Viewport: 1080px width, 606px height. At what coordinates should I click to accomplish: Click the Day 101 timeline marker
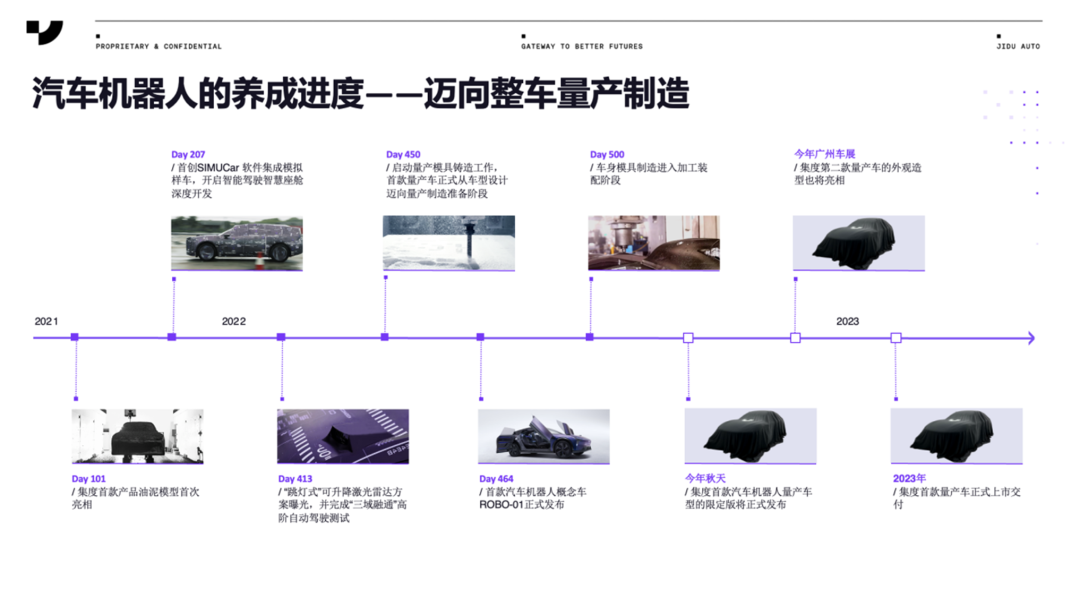pyautogui.click(x=74, y=337)
